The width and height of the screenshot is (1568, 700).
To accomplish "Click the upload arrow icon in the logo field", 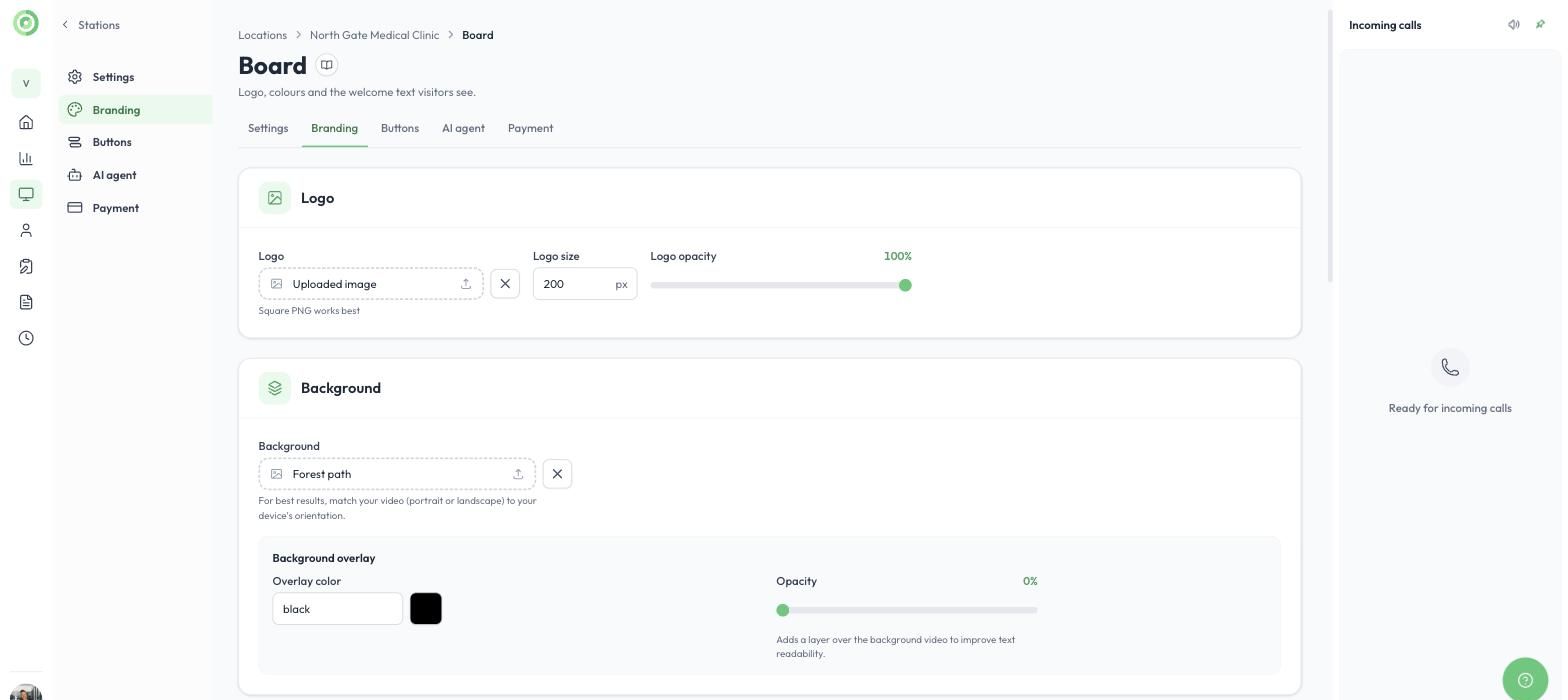I will (466, 284).
